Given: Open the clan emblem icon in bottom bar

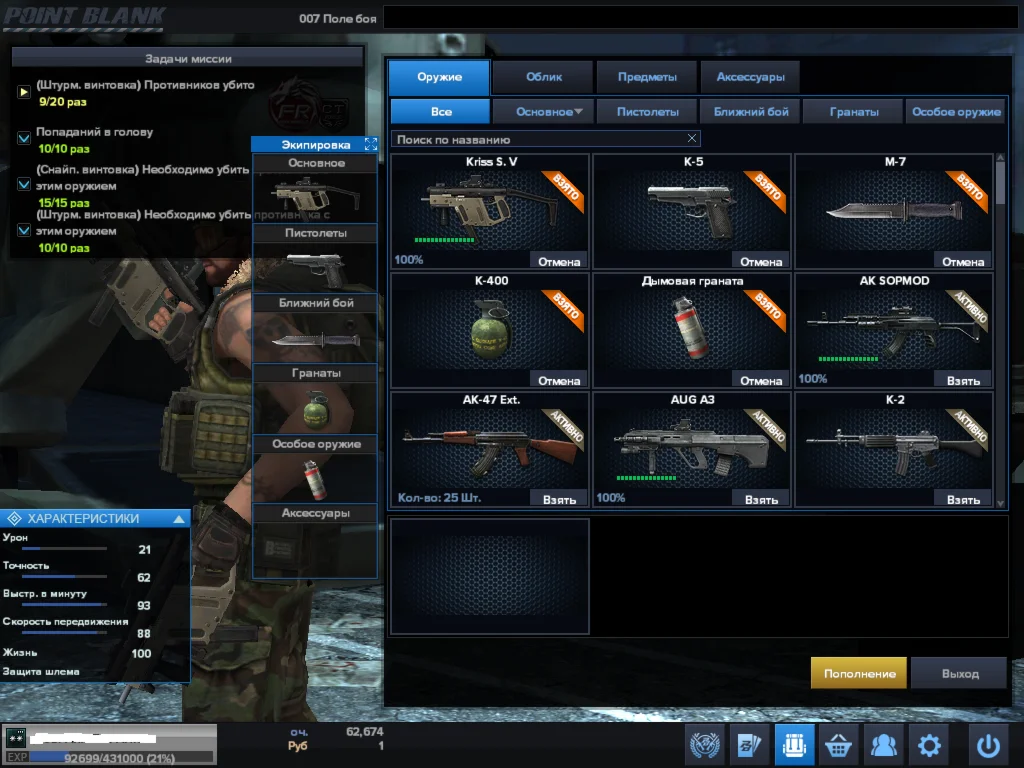Looking at the screenshot, I should [x=705, y=745].
